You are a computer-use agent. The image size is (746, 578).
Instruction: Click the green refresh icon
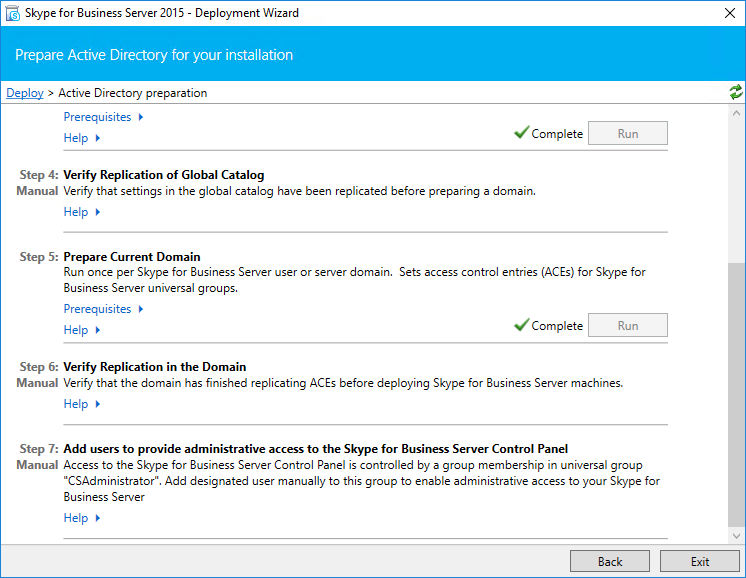pyautogui.click(x=736, y=92)
